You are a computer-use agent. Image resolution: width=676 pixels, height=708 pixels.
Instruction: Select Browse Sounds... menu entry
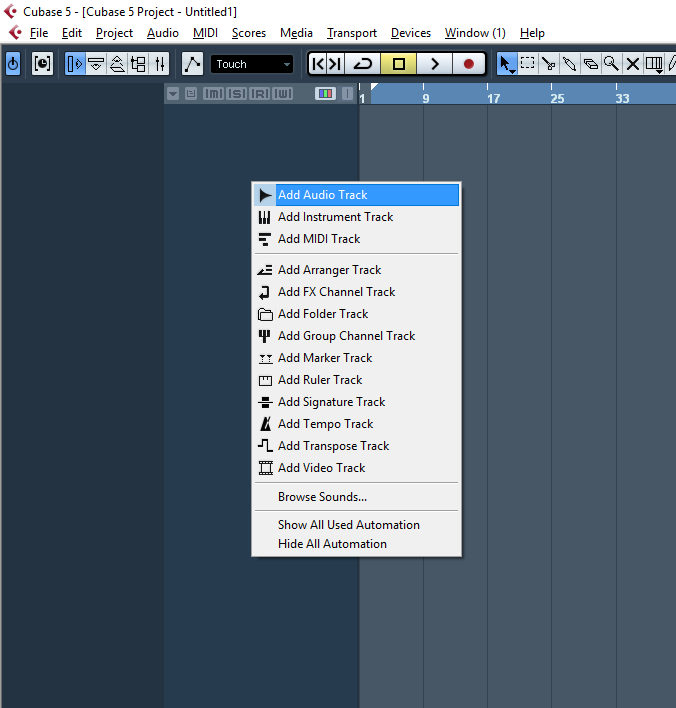coord(356,497)
